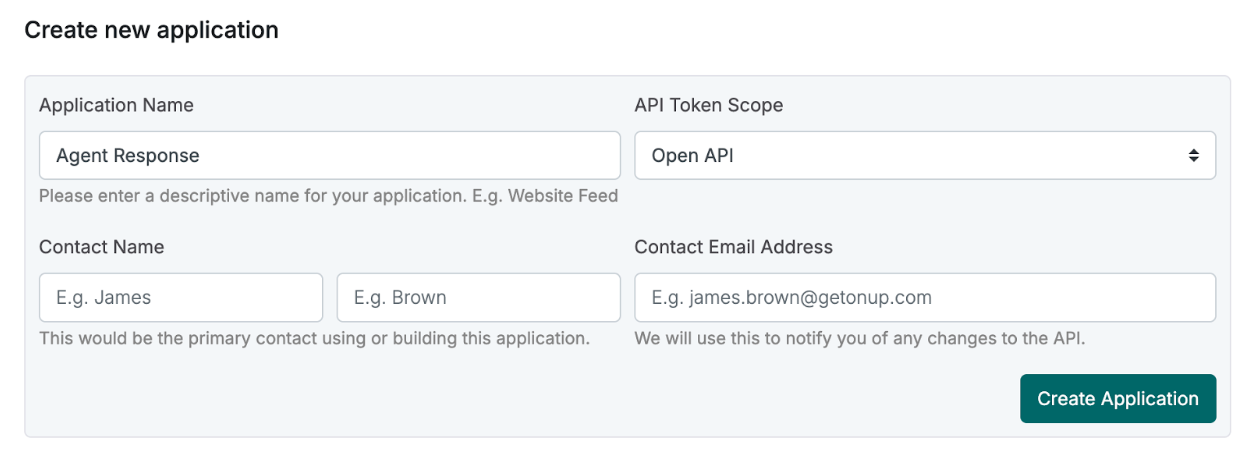Viewport: 1254px width, 456px height.
Task: Click the 'Application Name' field label
Action: pyautogui.click(x=116, y=105)
